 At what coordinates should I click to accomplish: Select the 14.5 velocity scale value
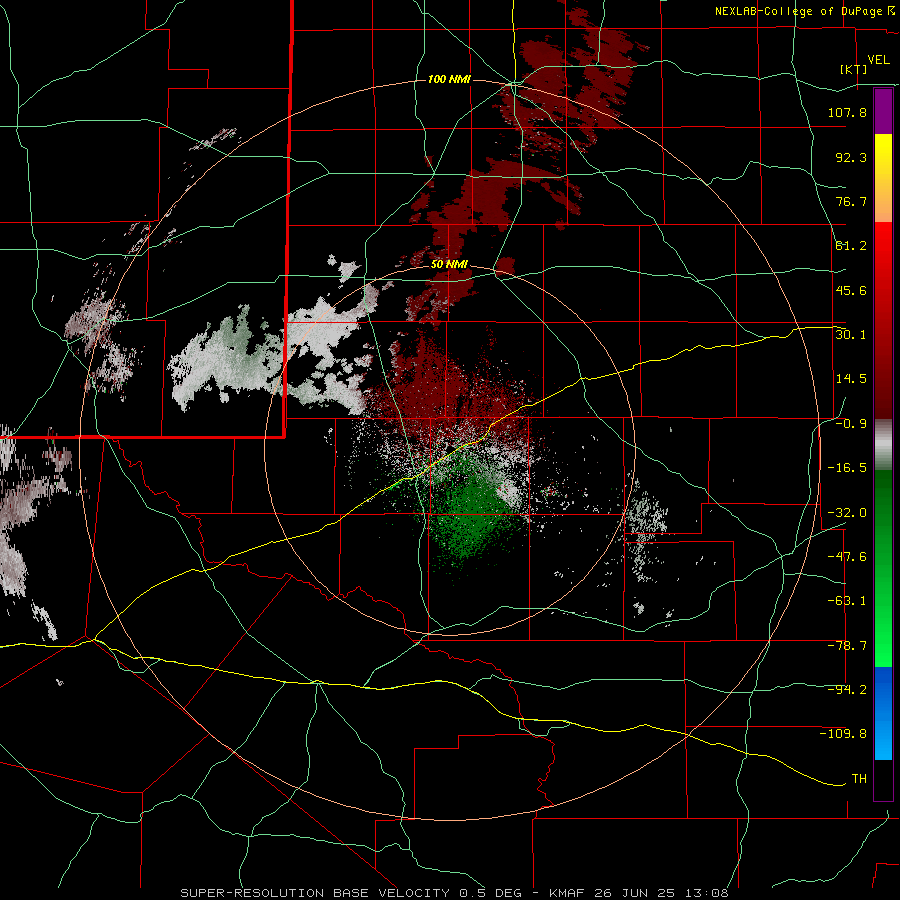tap(851, 379)
